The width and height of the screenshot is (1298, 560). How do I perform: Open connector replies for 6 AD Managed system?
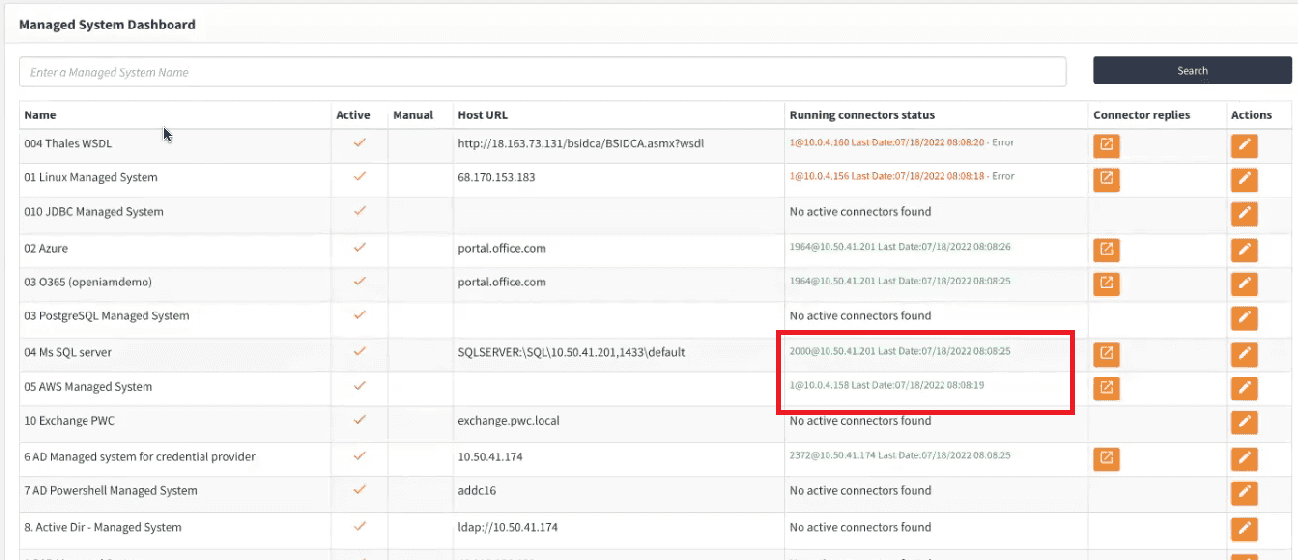(1106, 458)
